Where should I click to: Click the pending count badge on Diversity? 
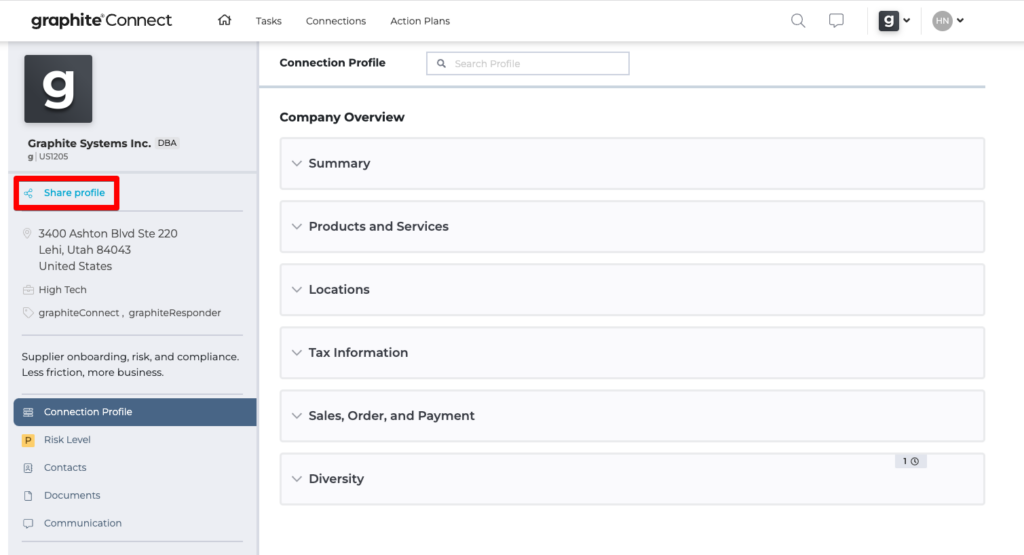pyautogui.click(x=910, y=461)
